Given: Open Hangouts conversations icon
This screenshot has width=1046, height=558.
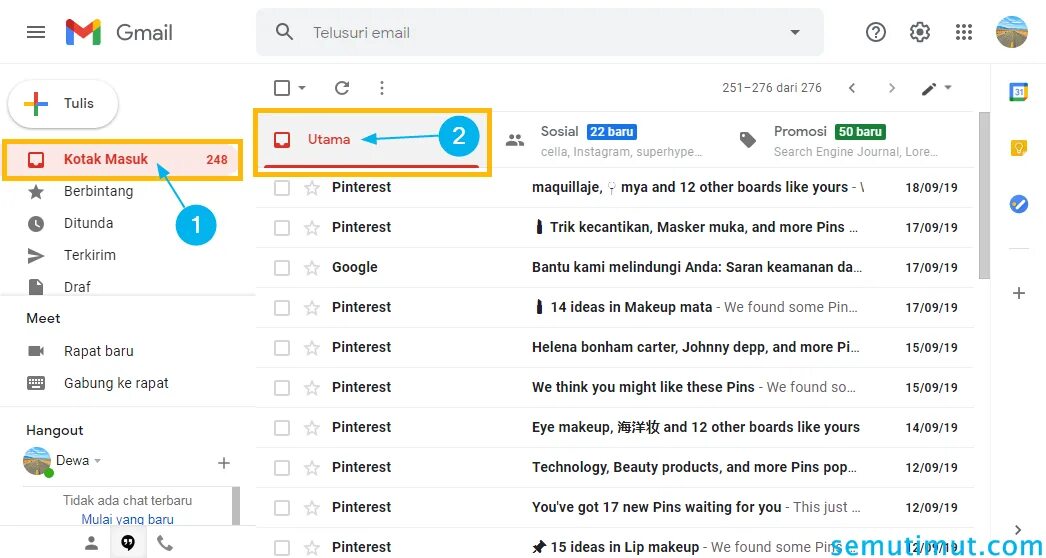Looking at the screenshot, I should [128, 543].
